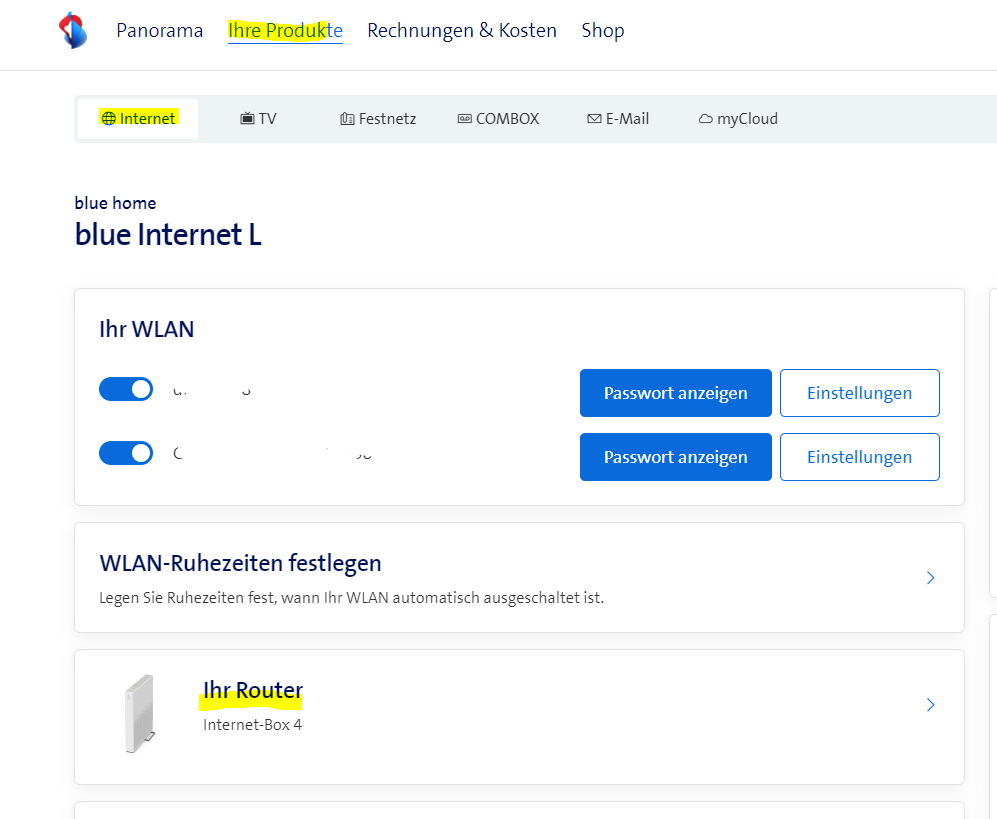This screenshot has height=819, width=997.
Task: Open Einstellungen for the second WLAN
Action: coord(859,457)
